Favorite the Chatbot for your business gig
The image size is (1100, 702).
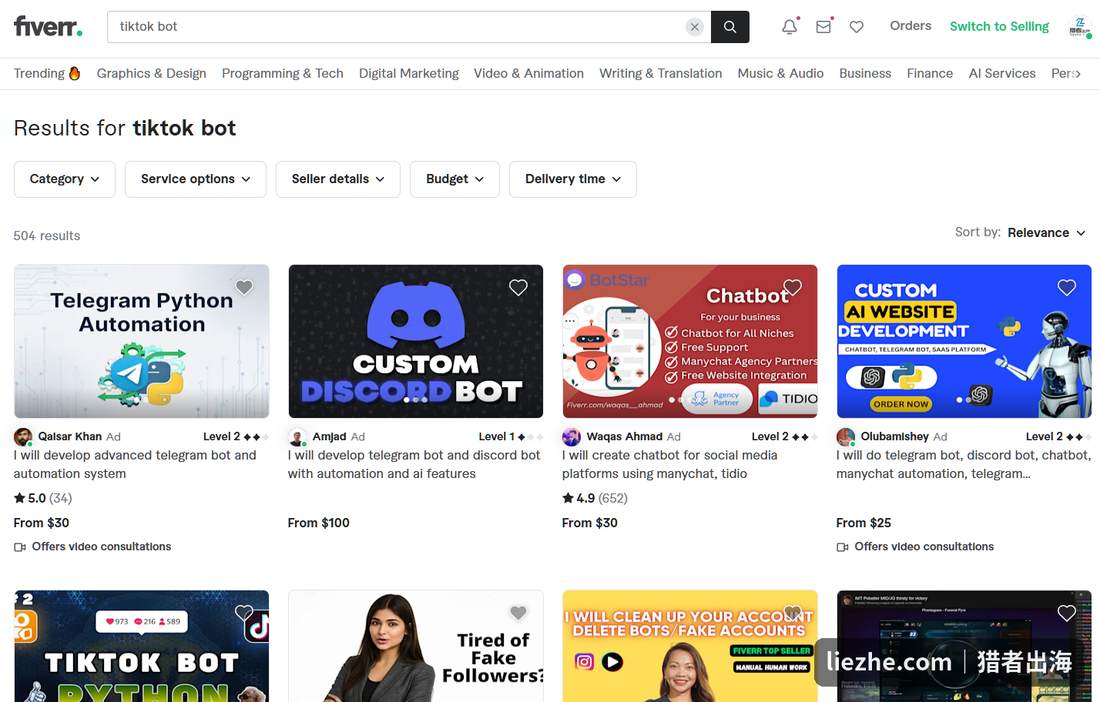(793, 287)
